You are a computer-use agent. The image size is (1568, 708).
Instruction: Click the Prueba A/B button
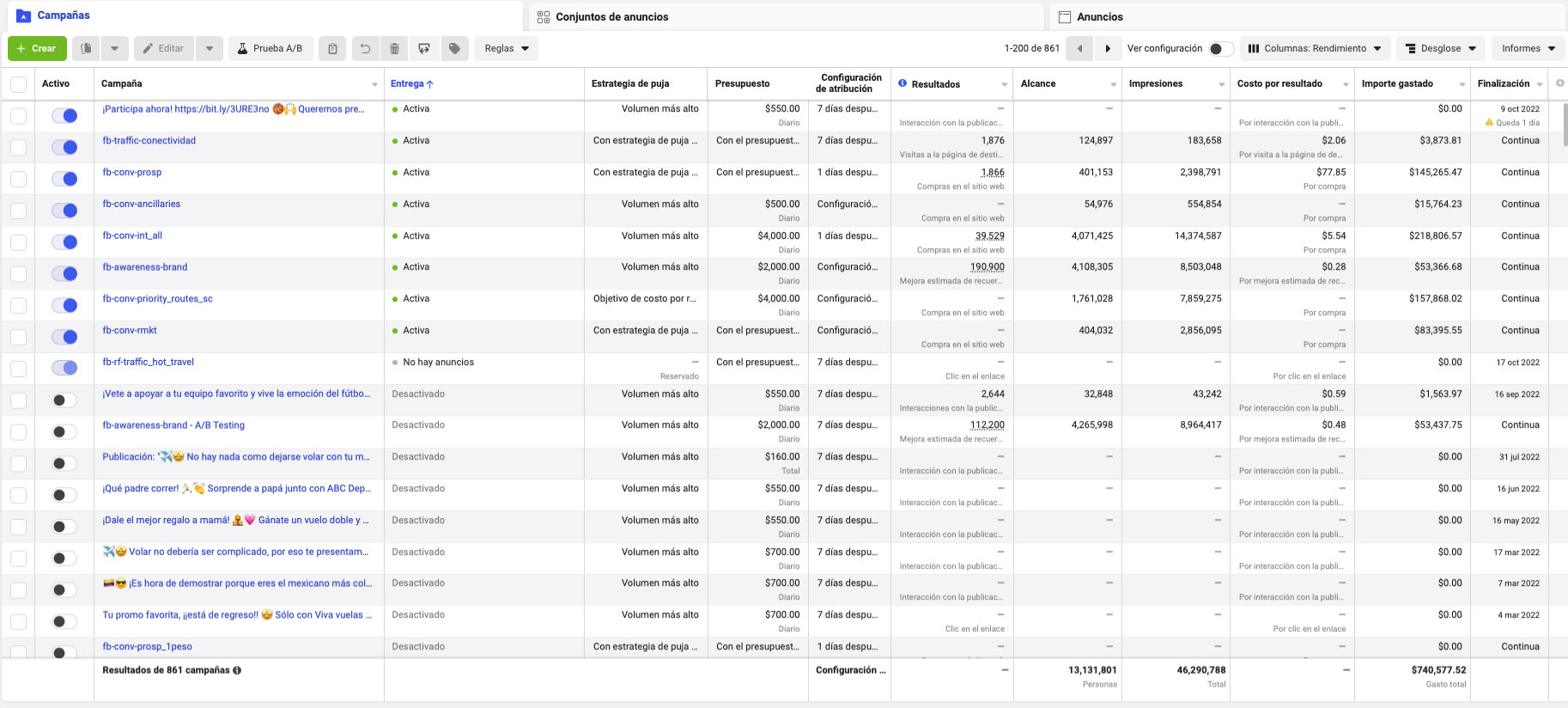click(x=269, y=49)
